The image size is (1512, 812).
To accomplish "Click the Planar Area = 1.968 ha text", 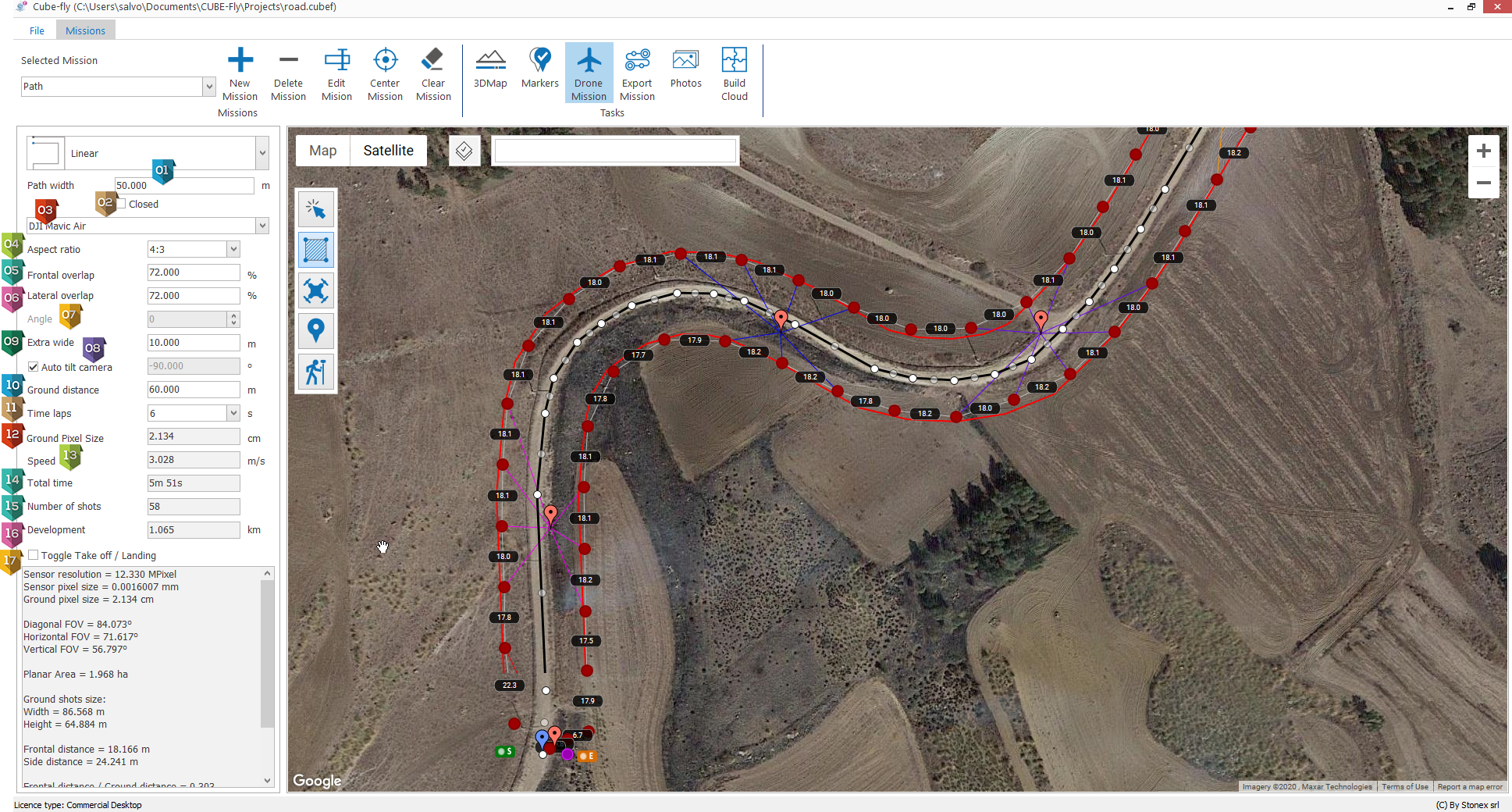I will click(76, 675).
